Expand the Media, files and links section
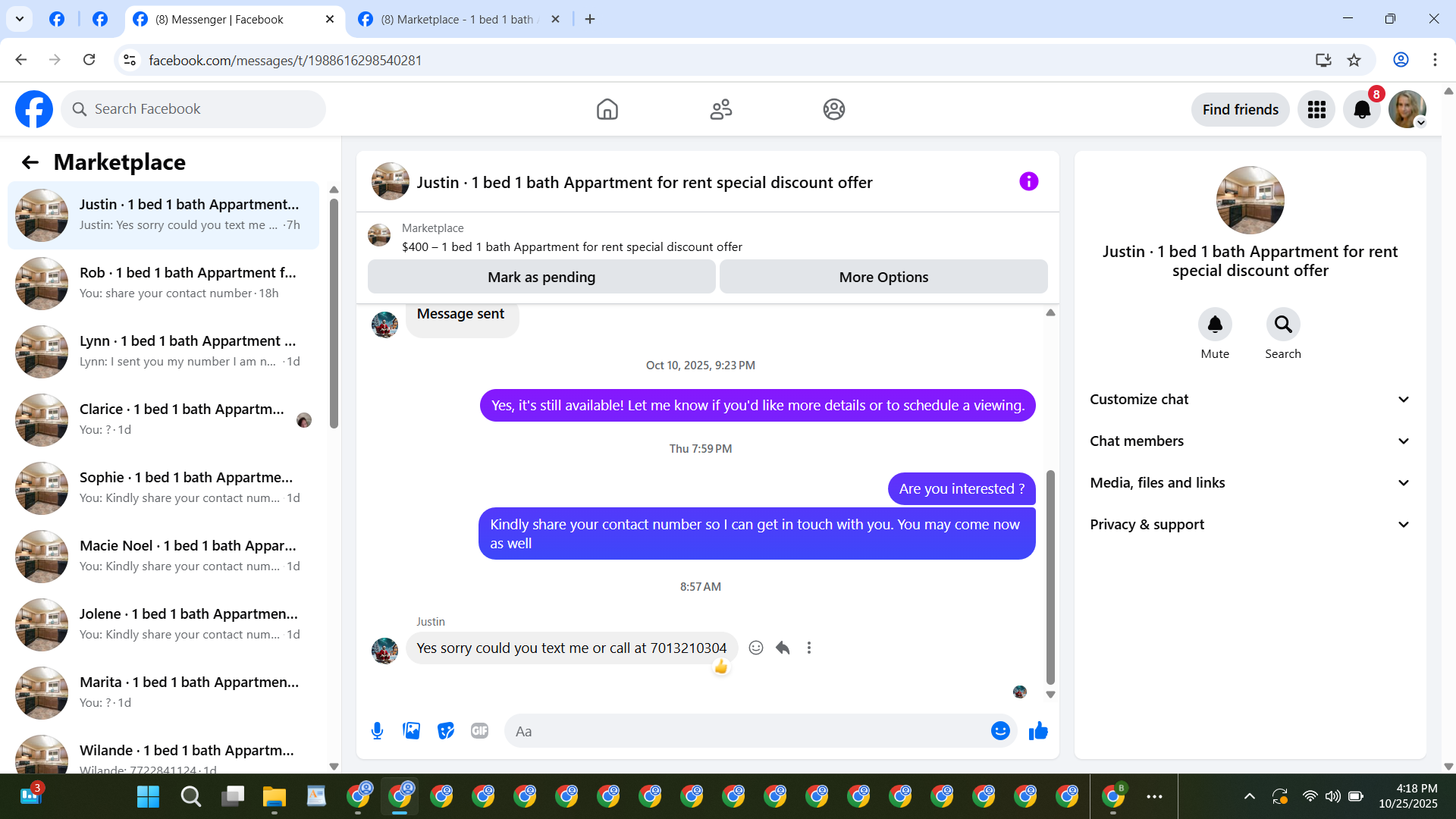1456x819 pixels. (1250, 483)
